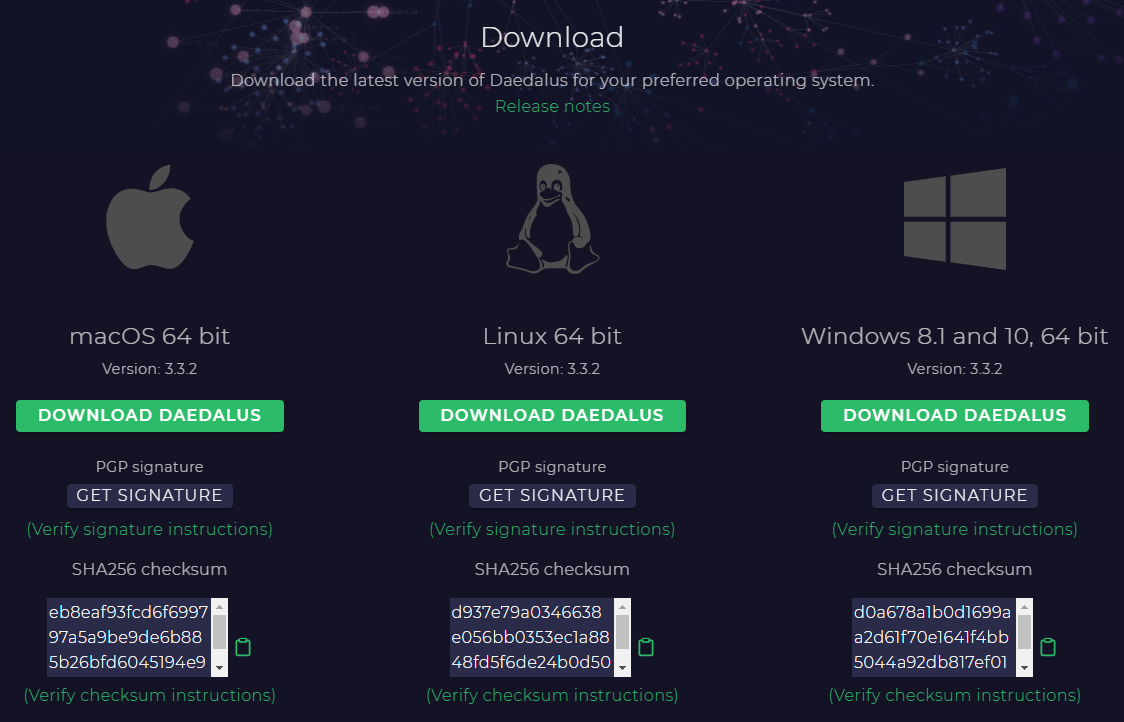Open Linux verify signature instructions
This screenshot has width=1124, height=722.
tap(552, 529)
